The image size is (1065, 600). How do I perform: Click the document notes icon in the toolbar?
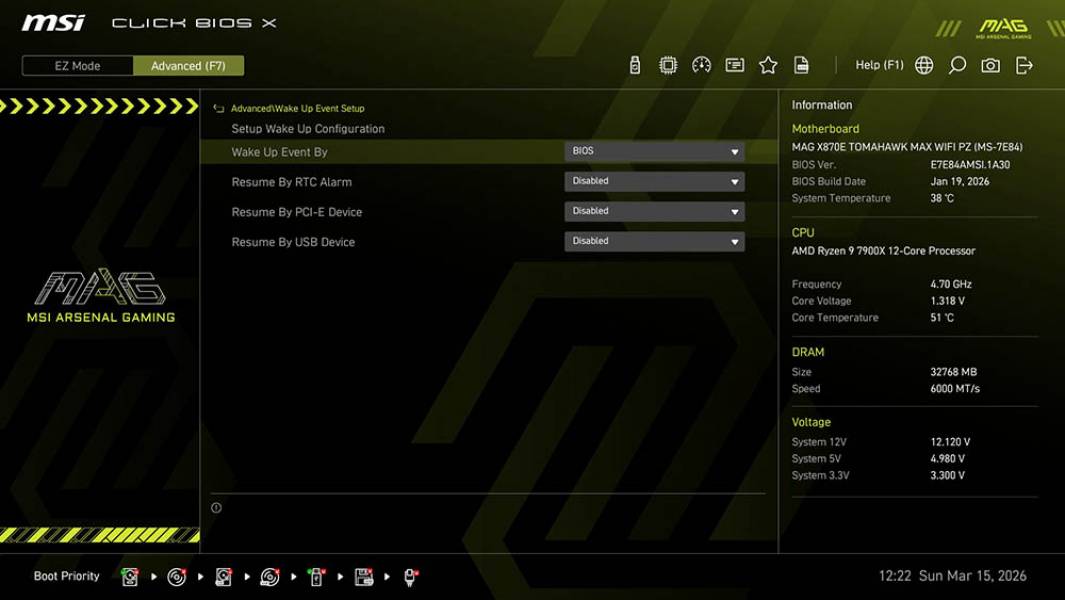pyautogui.click(x=803, y=64)
